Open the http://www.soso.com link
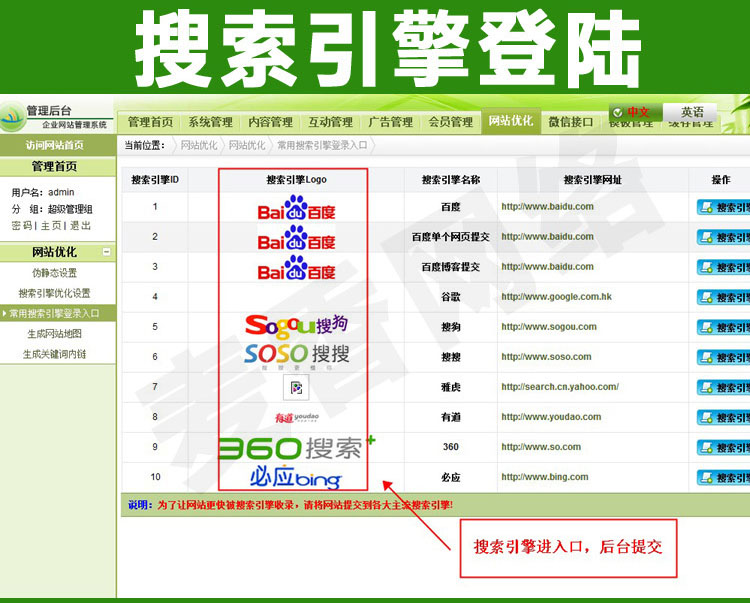750x603 pixels. pyautogui.click(x=546, y=357)
